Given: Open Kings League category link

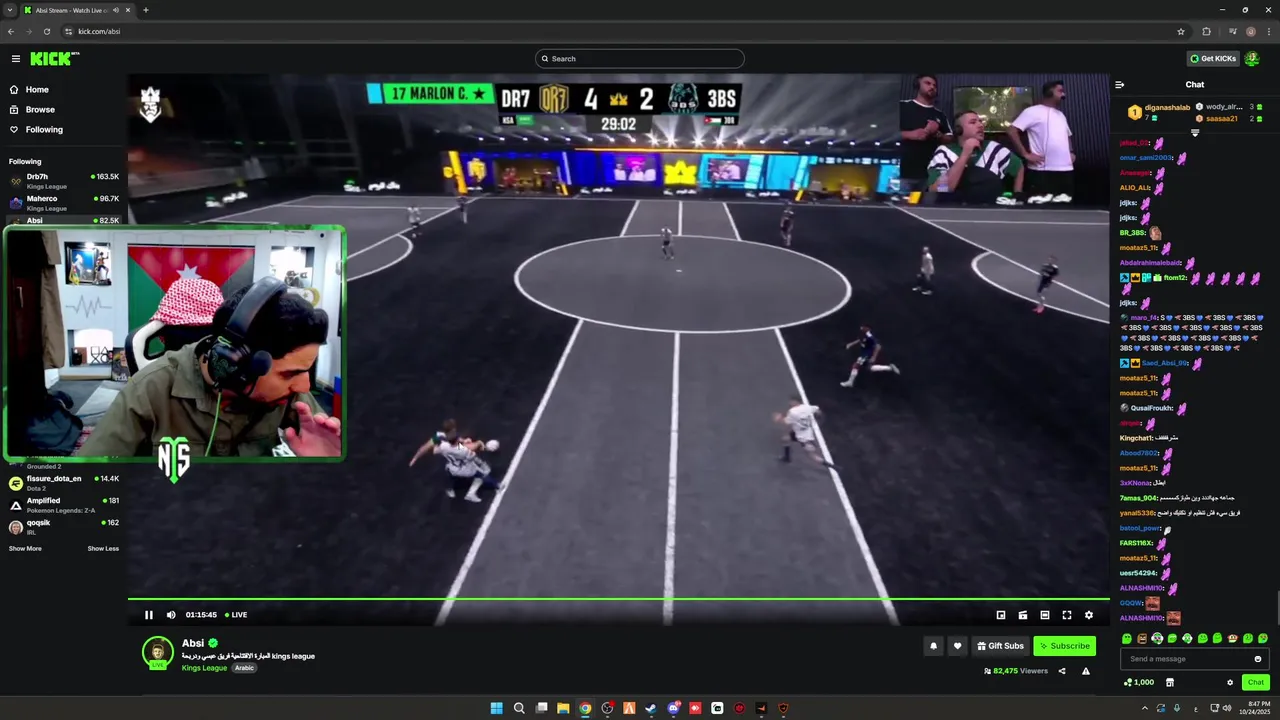Looking at the screenshot, I should coord(204,668).
